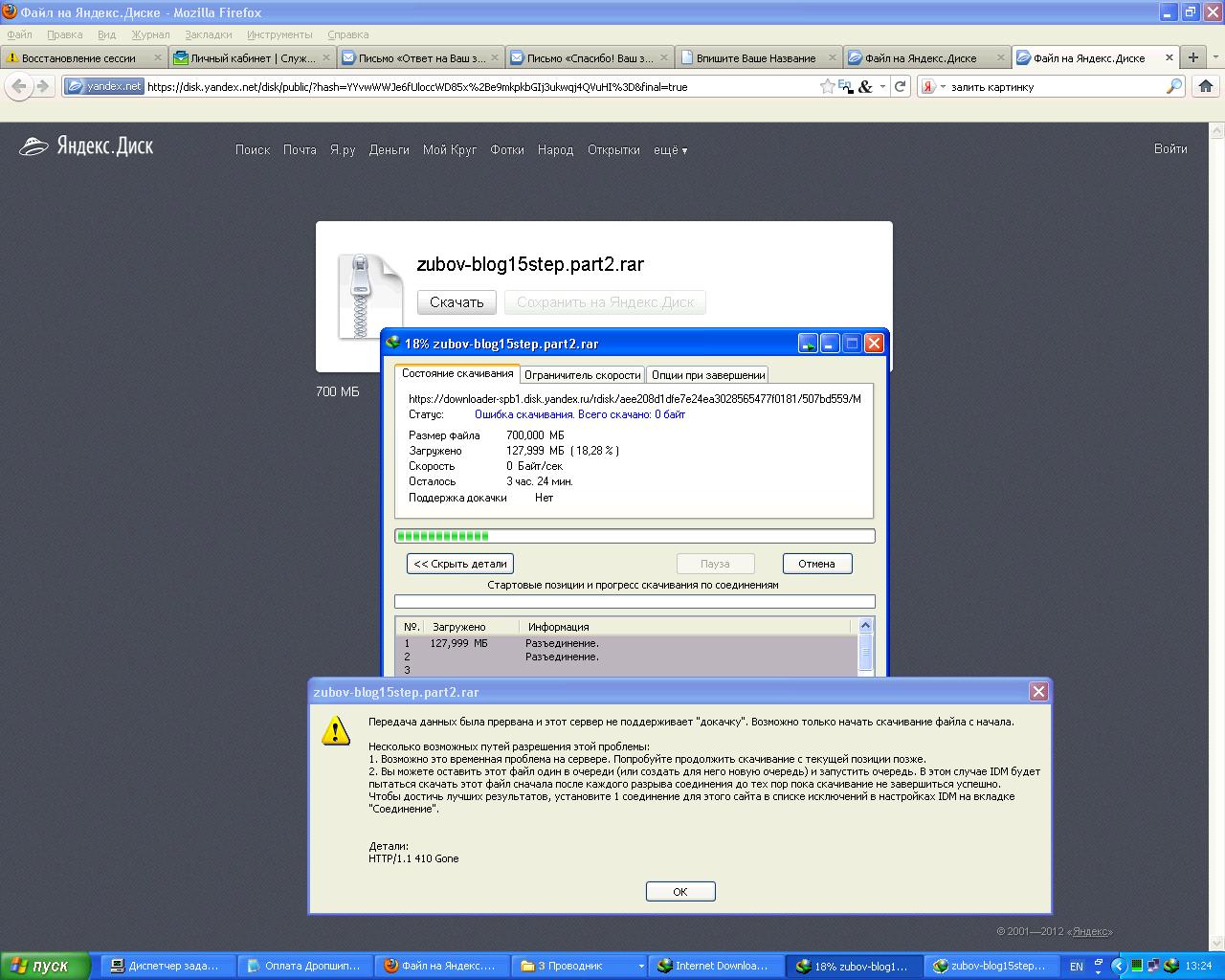Image resolution: width=1225 pixels, height=980 pixels.
Task: Click the warning triangle icon in error dialog
Action: tap(335, 730)
